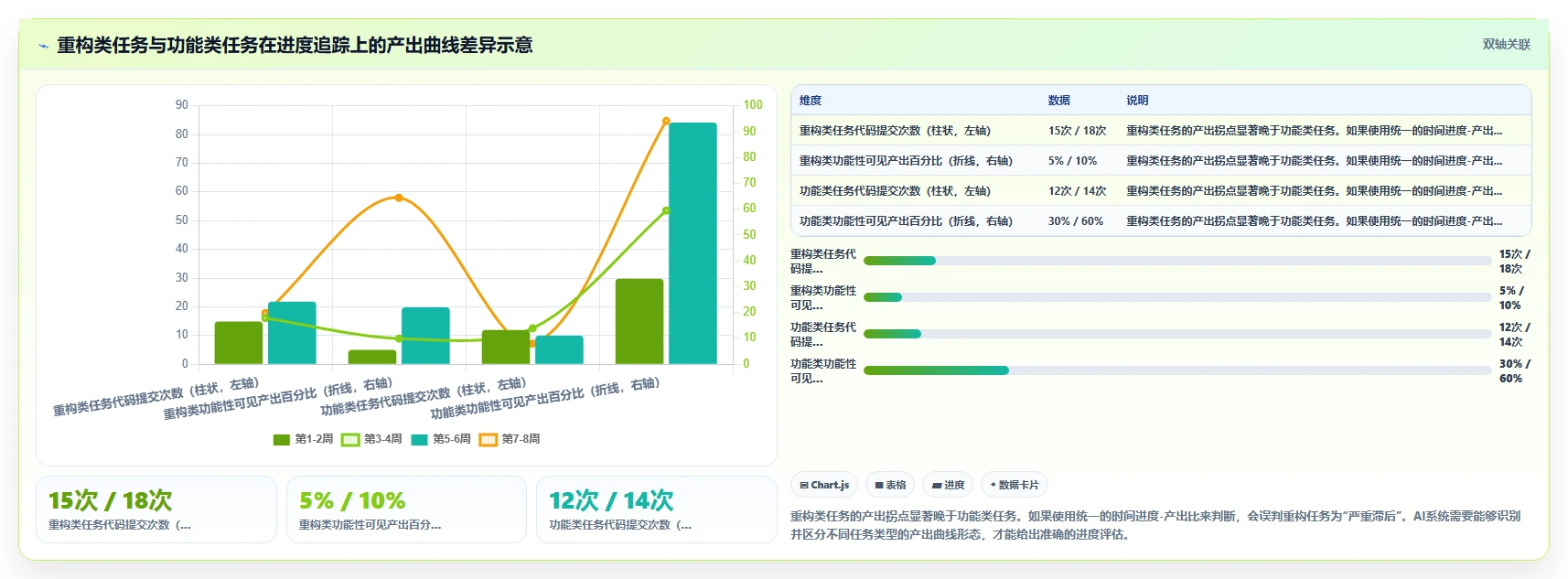The height and width of the screenshot is (579, 1568).
Task: Click the 12次 / 14次 cell in the table
Action: (1078, 191)
